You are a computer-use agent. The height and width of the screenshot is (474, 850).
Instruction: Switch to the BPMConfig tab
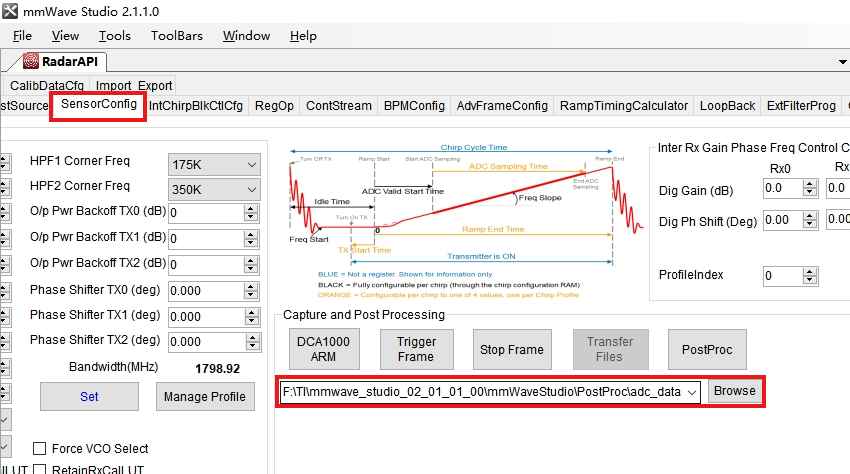[x=414, y=106]
